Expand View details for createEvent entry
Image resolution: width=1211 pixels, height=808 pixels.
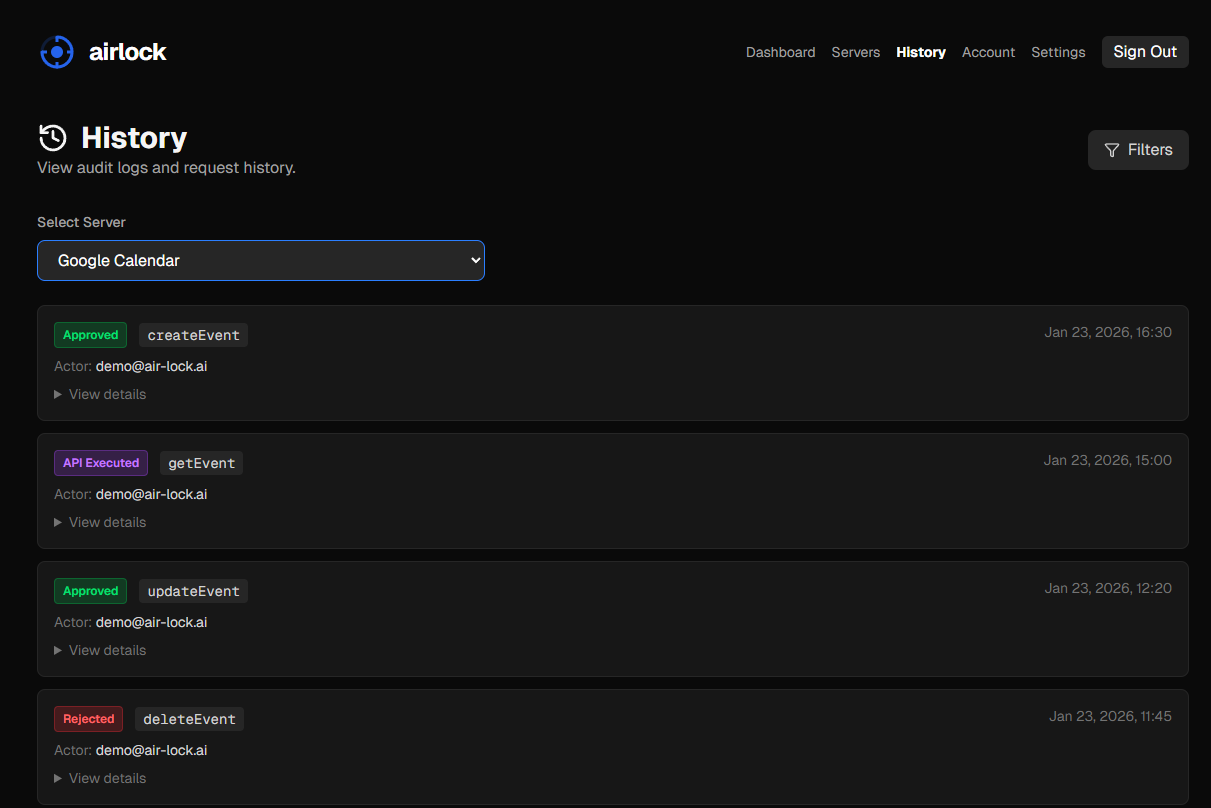point(100,394)
